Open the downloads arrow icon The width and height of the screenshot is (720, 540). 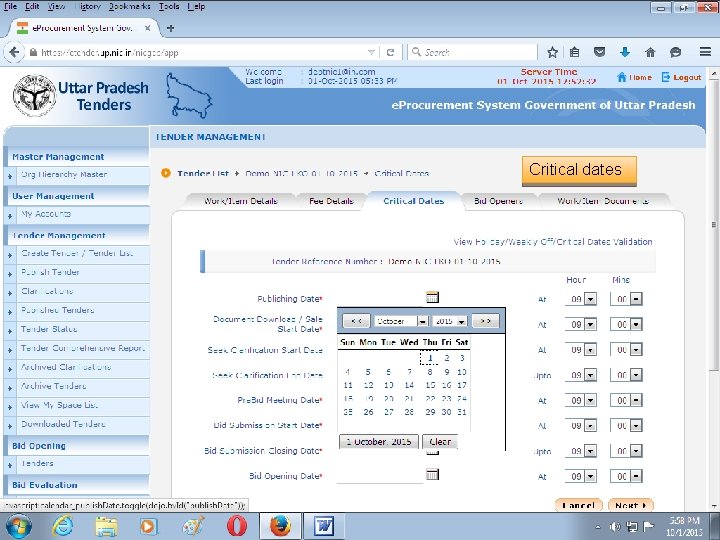point(624,52)
